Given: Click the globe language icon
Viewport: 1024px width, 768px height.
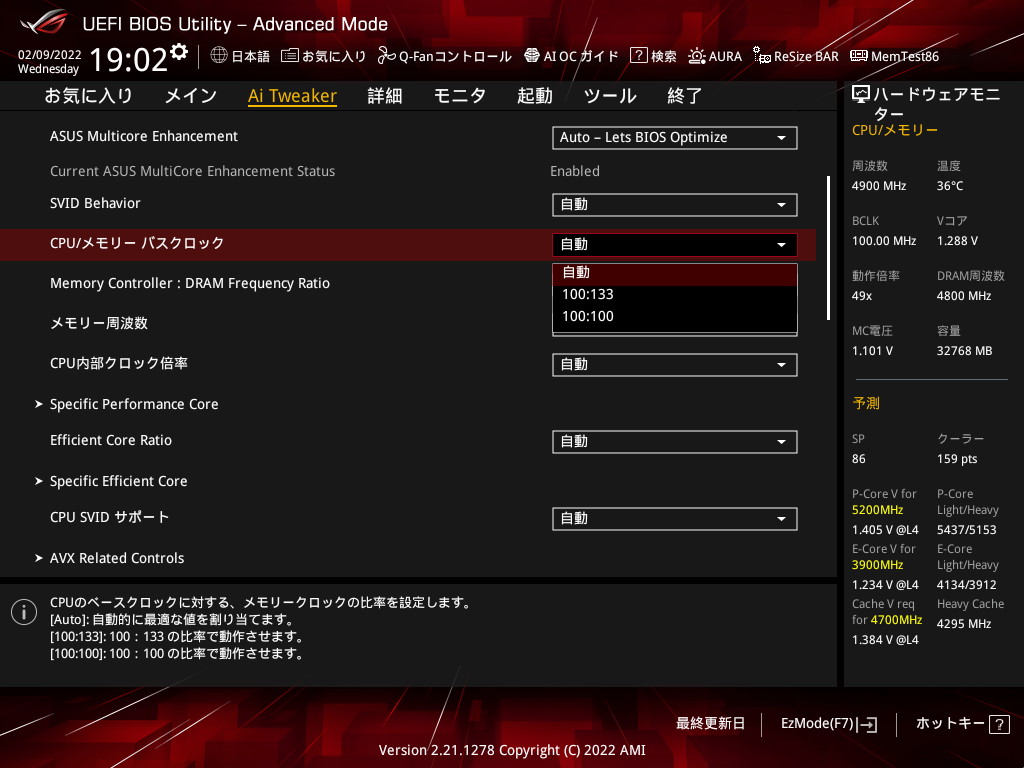Looking at the screenshot, I should [x=219, y=56].
